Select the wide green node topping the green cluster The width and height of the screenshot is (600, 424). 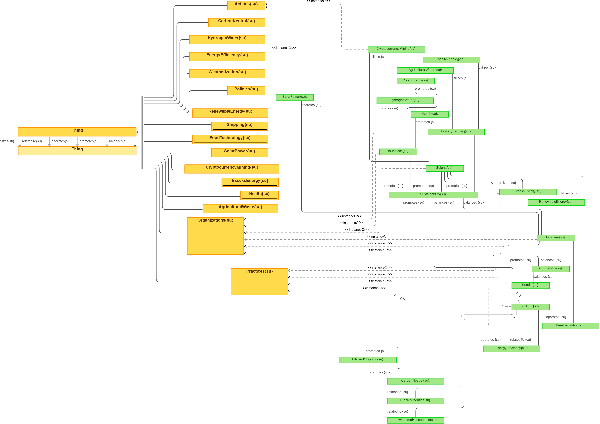tap(397, 48)
